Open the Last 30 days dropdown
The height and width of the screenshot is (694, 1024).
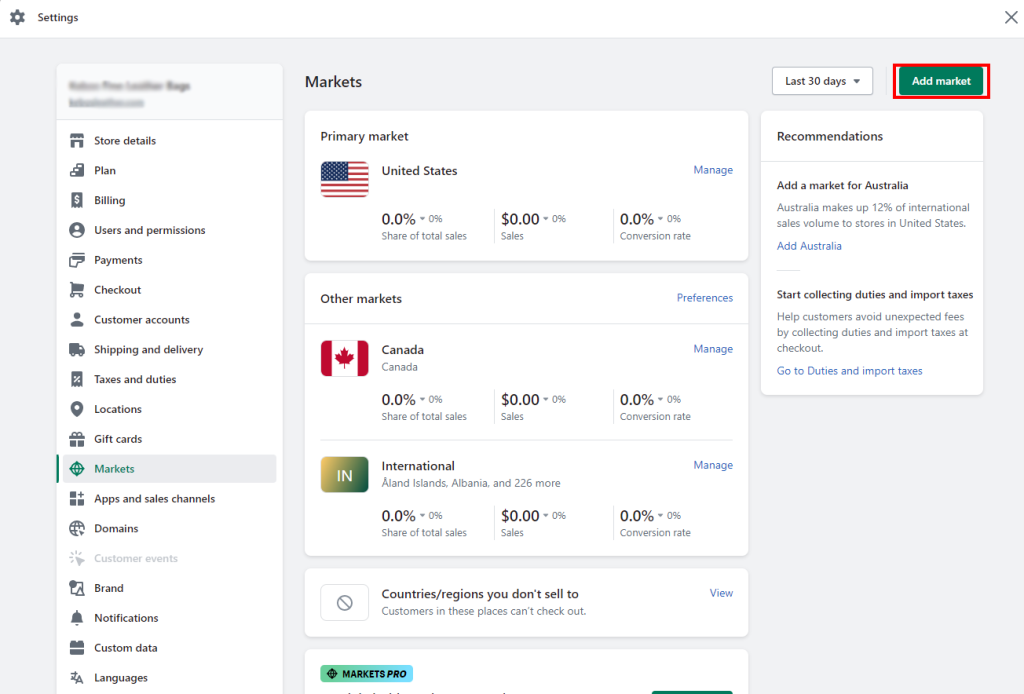point(822,80)
